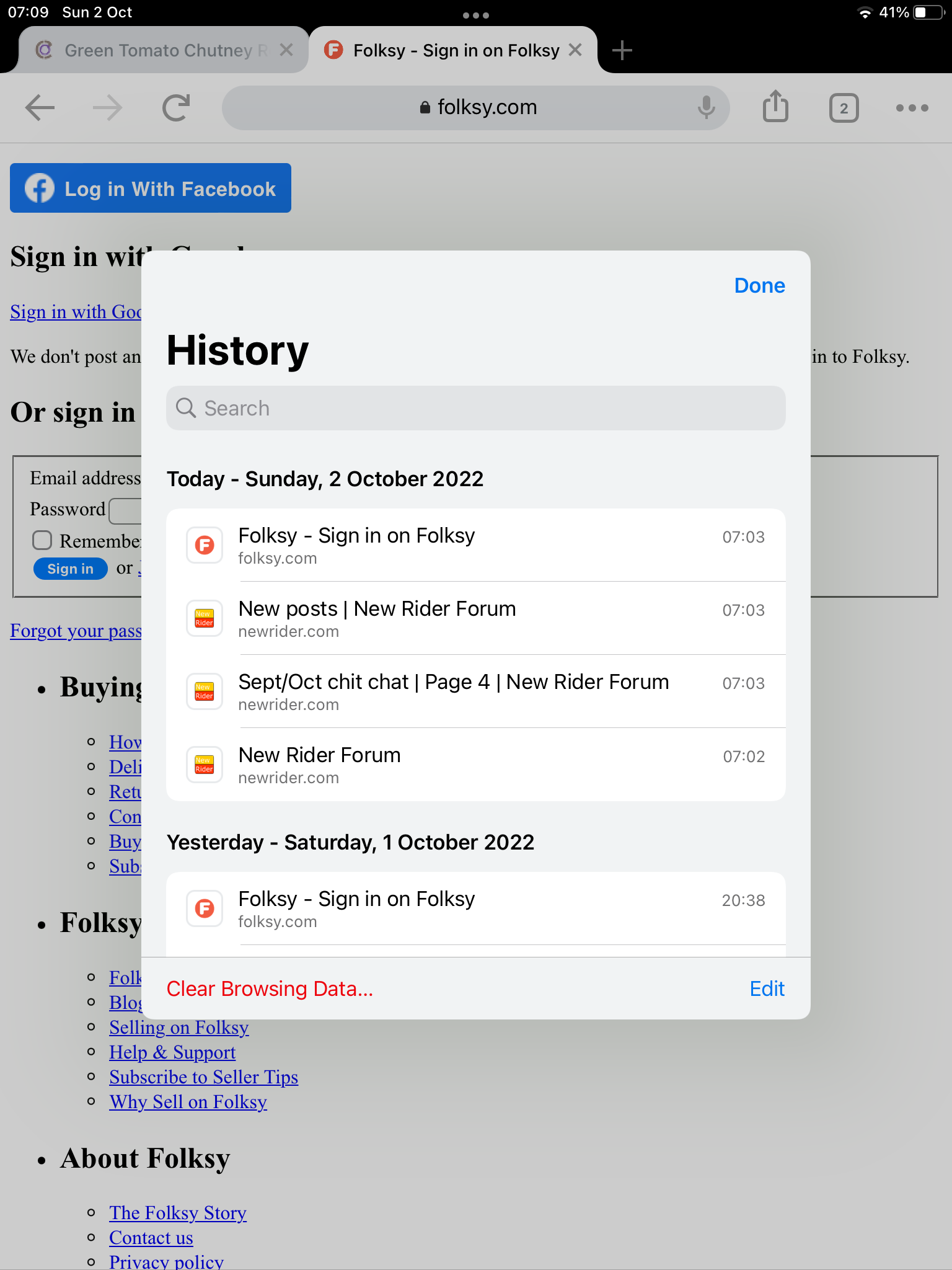Tap the Today - Sunday, 2 October 2022 header
The width and height of the screenshot is (952, 1270).
coord(325,479)
